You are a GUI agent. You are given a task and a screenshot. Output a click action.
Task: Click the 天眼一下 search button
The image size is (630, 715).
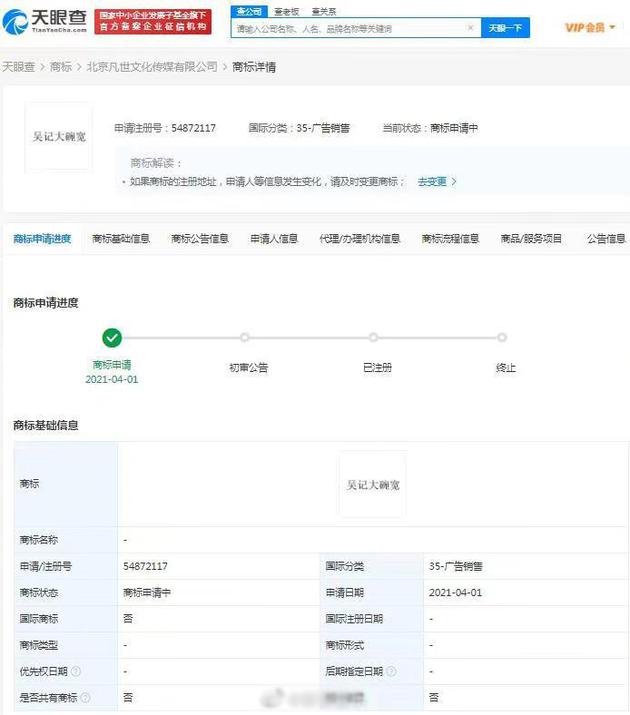[505, 28]
